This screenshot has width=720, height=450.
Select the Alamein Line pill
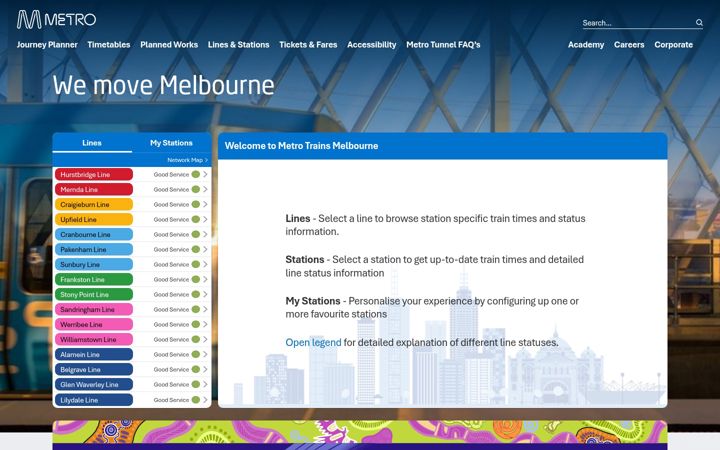[94, 354]
